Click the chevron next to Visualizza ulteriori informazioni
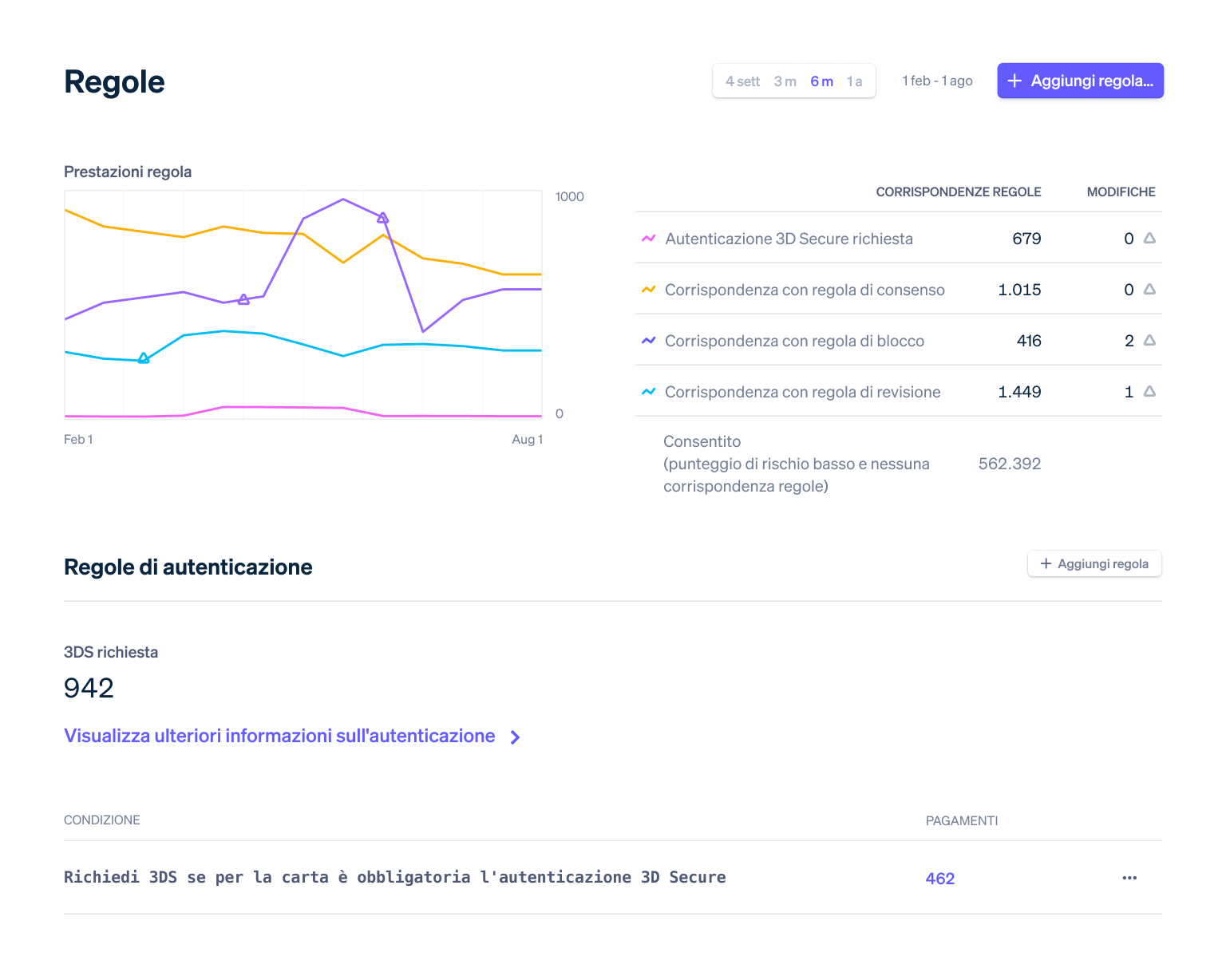This screenshot has height=980, width=1226. point(516,737)
